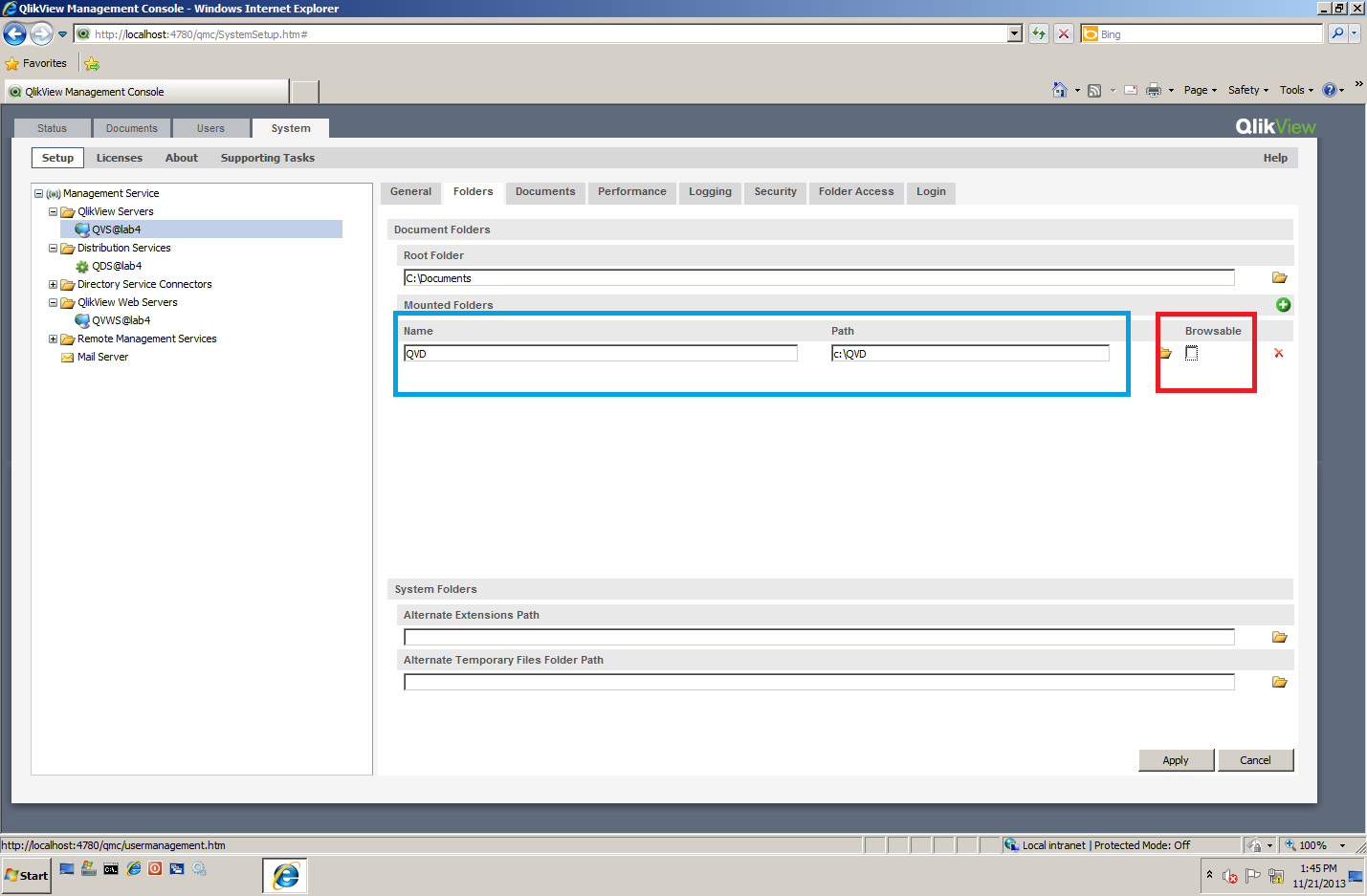Switch to the Users tab
Screen dimensions: 1367x896
coord(210,128)
